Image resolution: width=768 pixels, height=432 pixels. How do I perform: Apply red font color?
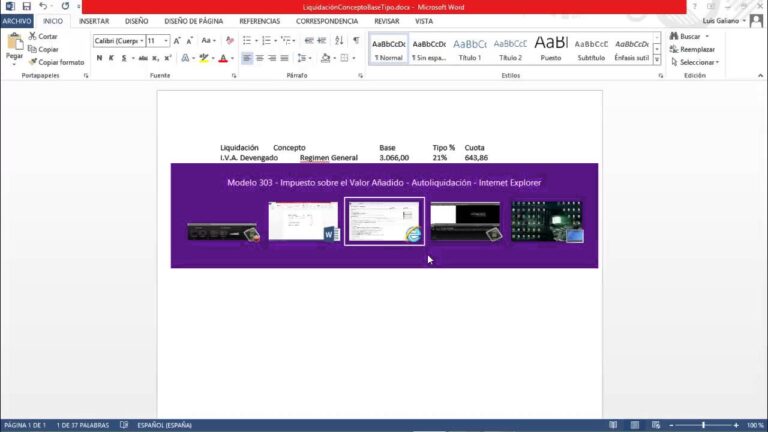(223, 58)
